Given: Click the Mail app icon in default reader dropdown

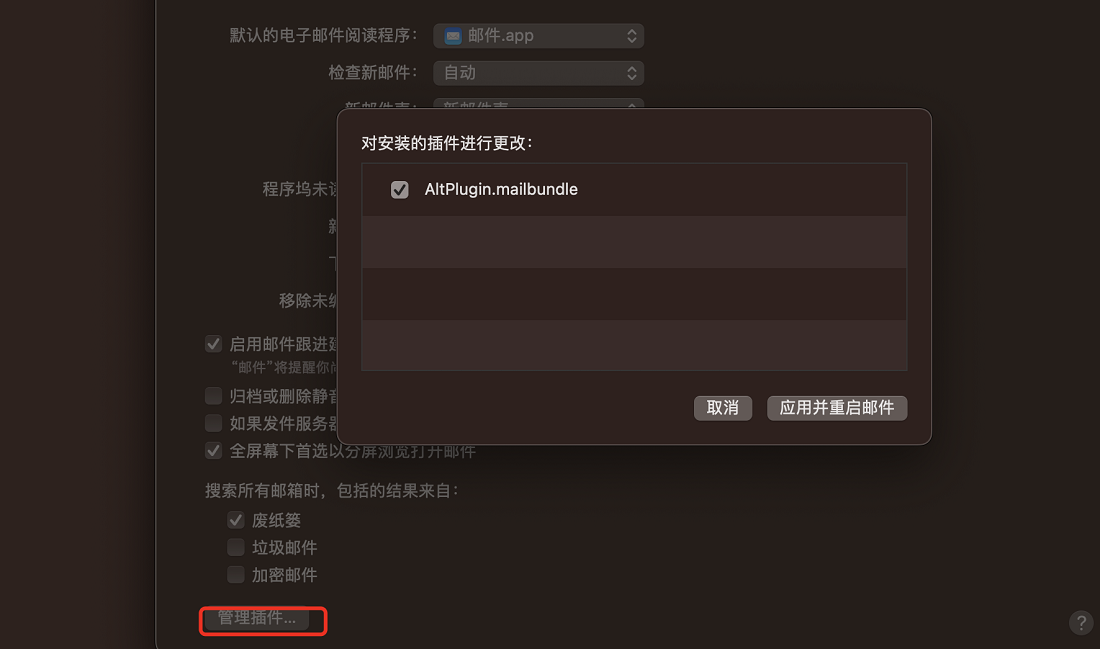Looking at the screenshot, I should click(x=453, y=36).
